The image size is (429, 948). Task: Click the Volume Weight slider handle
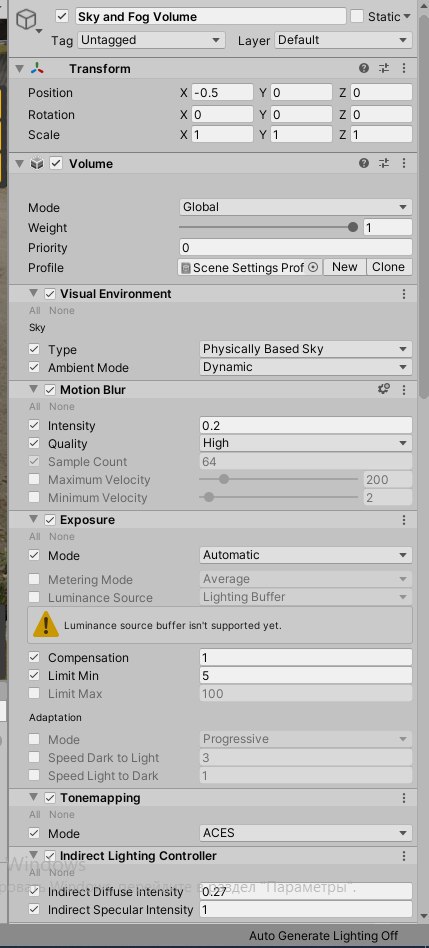(353, 227)
